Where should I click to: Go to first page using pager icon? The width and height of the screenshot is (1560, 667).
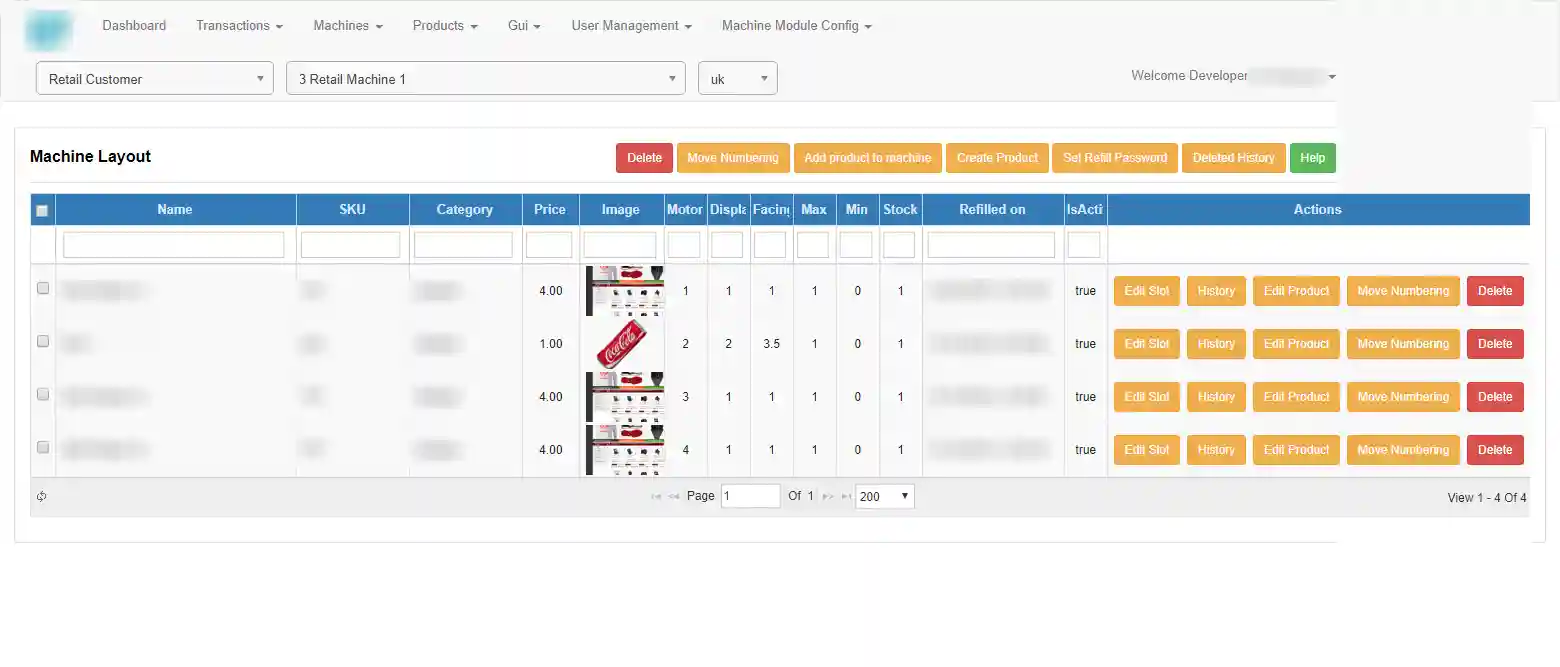pyautogui.click(x=656, y=496)
